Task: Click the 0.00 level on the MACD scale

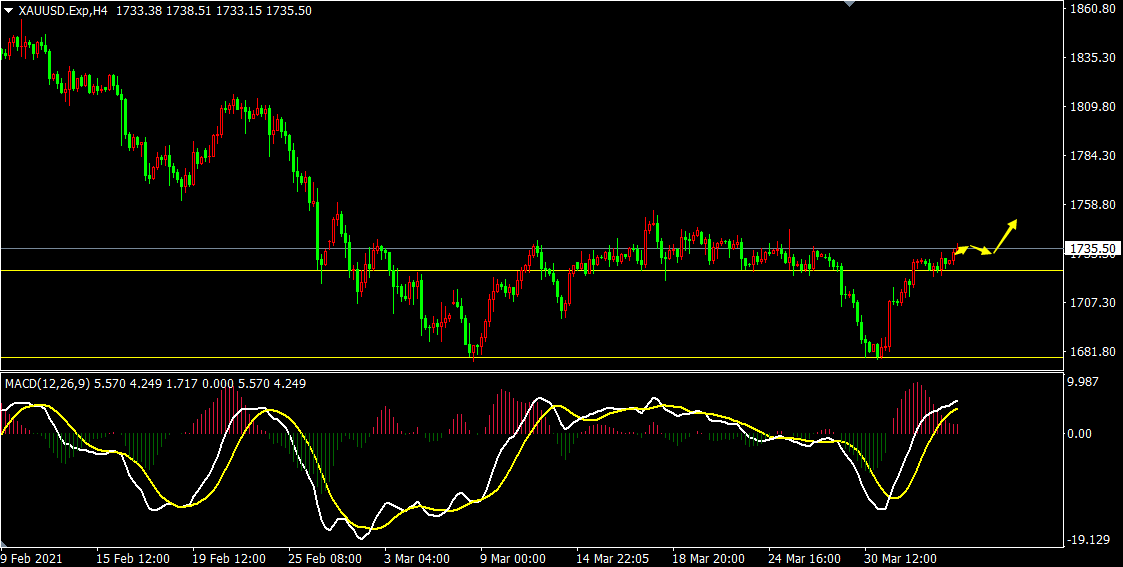Action: pos(1082,434)
